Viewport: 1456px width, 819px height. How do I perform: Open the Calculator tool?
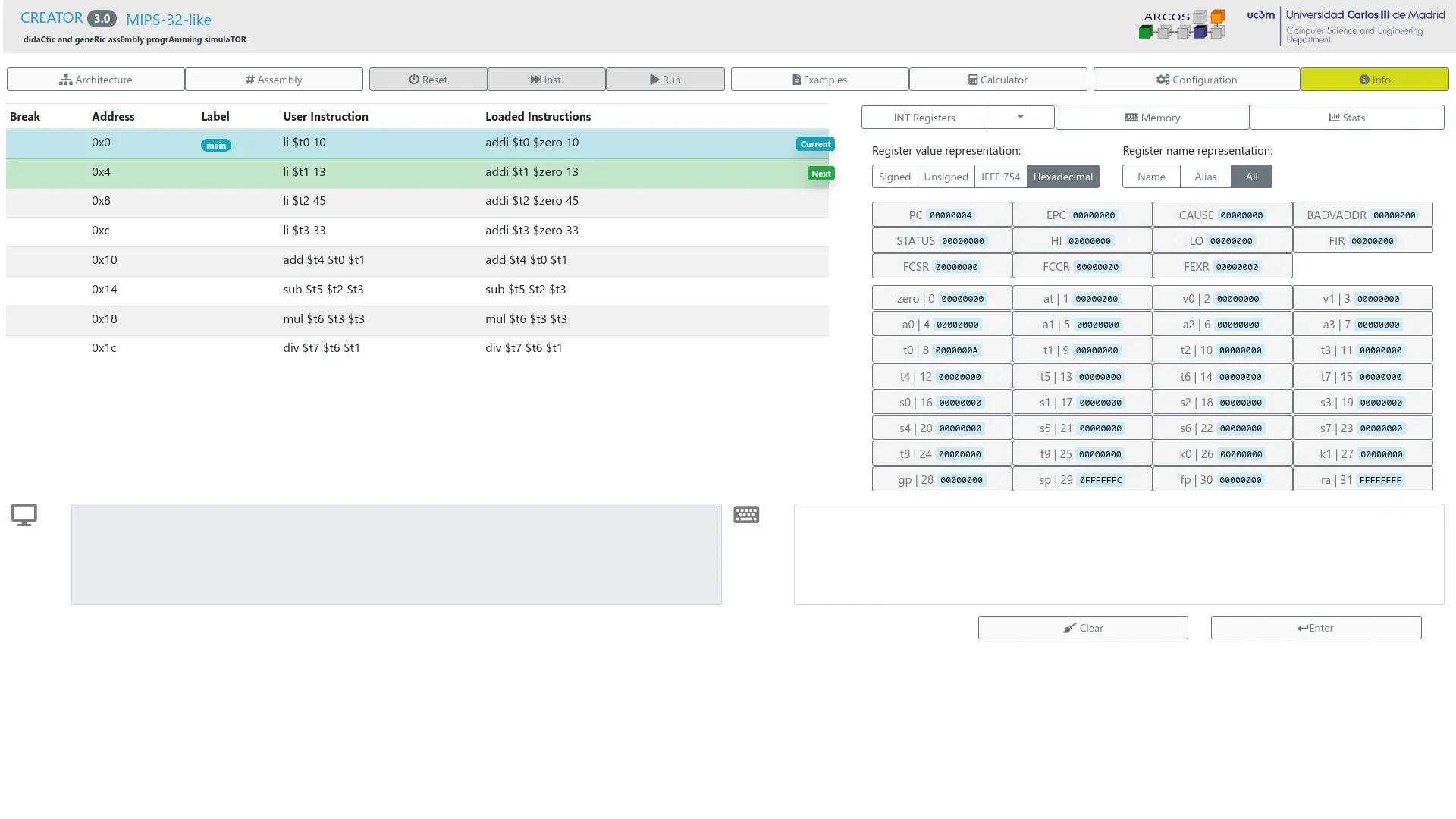[998, 80]
